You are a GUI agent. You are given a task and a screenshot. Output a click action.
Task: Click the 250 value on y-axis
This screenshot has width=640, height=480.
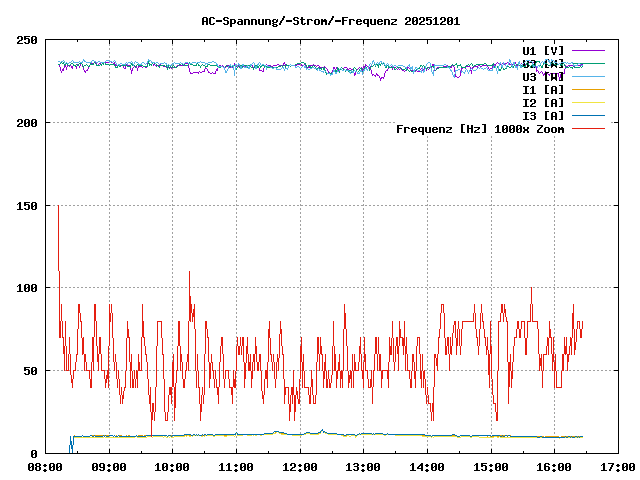click(27, 40)
